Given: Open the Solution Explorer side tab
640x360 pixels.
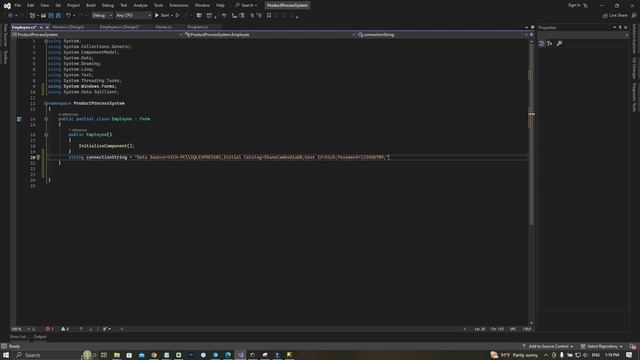Looking at the screenshot, I should pyautogui.click(x=634, y=39).
